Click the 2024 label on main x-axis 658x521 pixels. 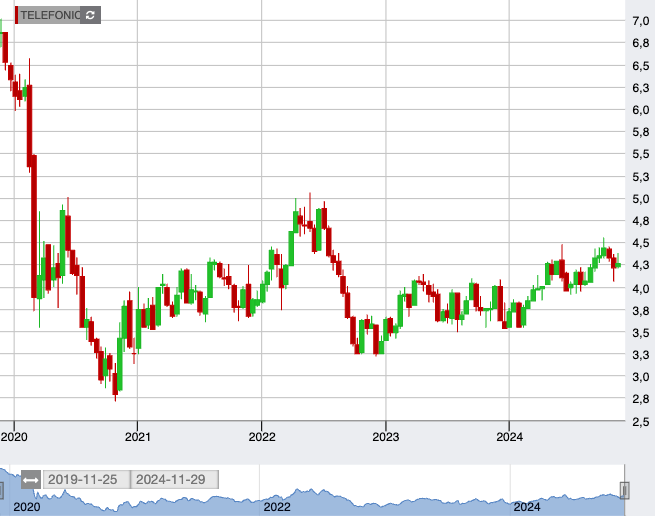tap(509, 437)
